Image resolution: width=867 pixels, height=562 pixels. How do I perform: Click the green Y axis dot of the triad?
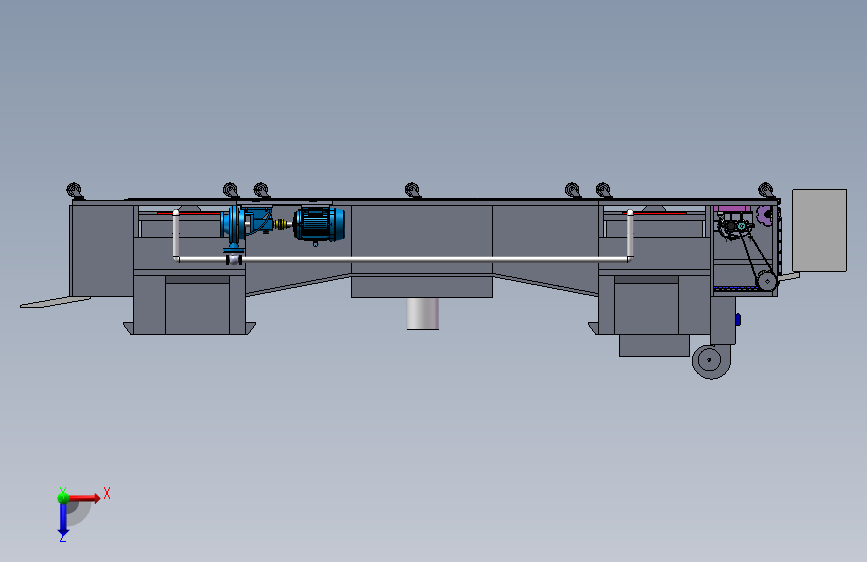[63, 497]
